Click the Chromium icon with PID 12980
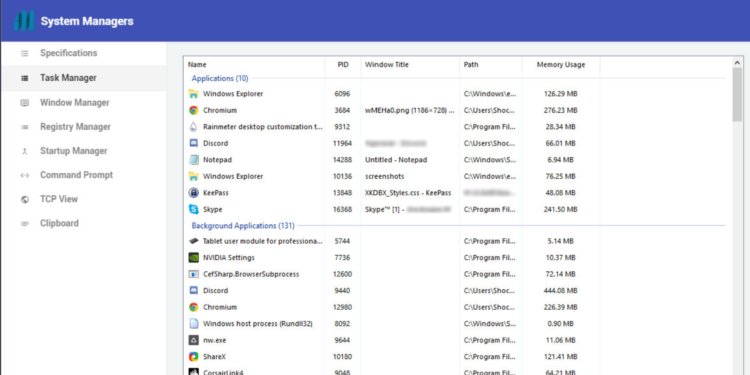 [193, 307]
